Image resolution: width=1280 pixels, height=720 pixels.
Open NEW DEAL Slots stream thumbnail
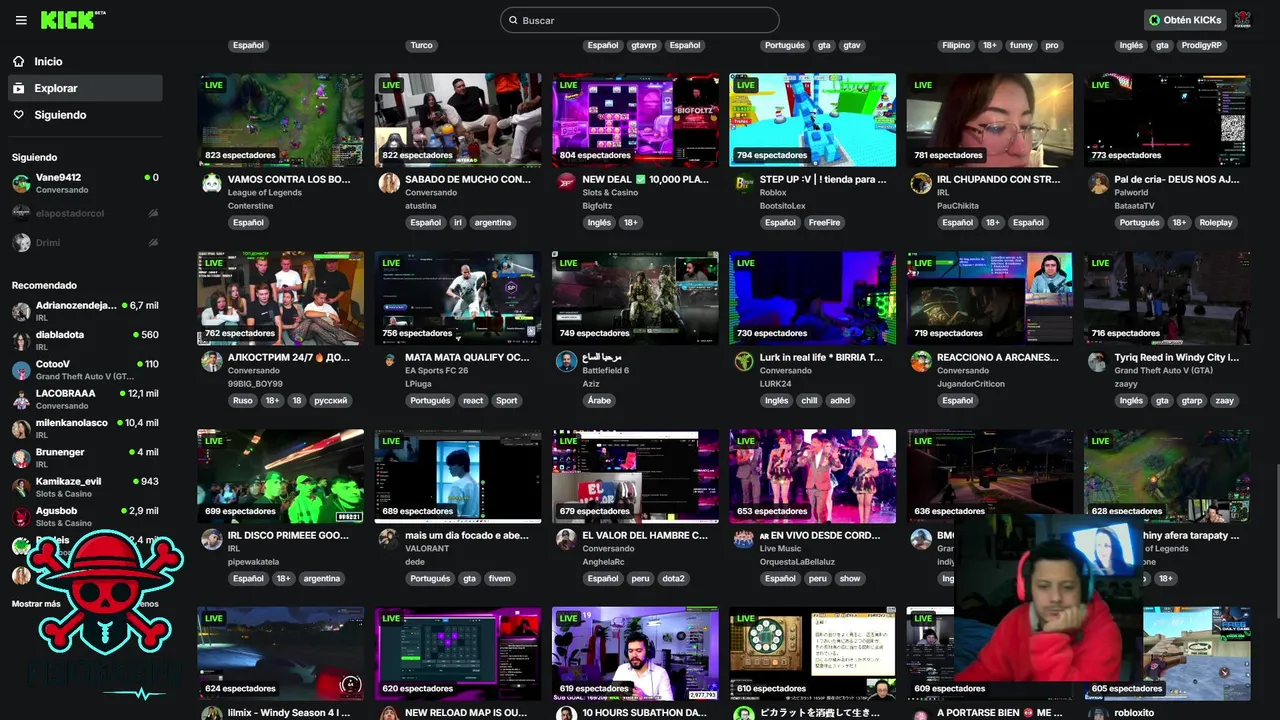pyautogui.click(x=635, y=120)
